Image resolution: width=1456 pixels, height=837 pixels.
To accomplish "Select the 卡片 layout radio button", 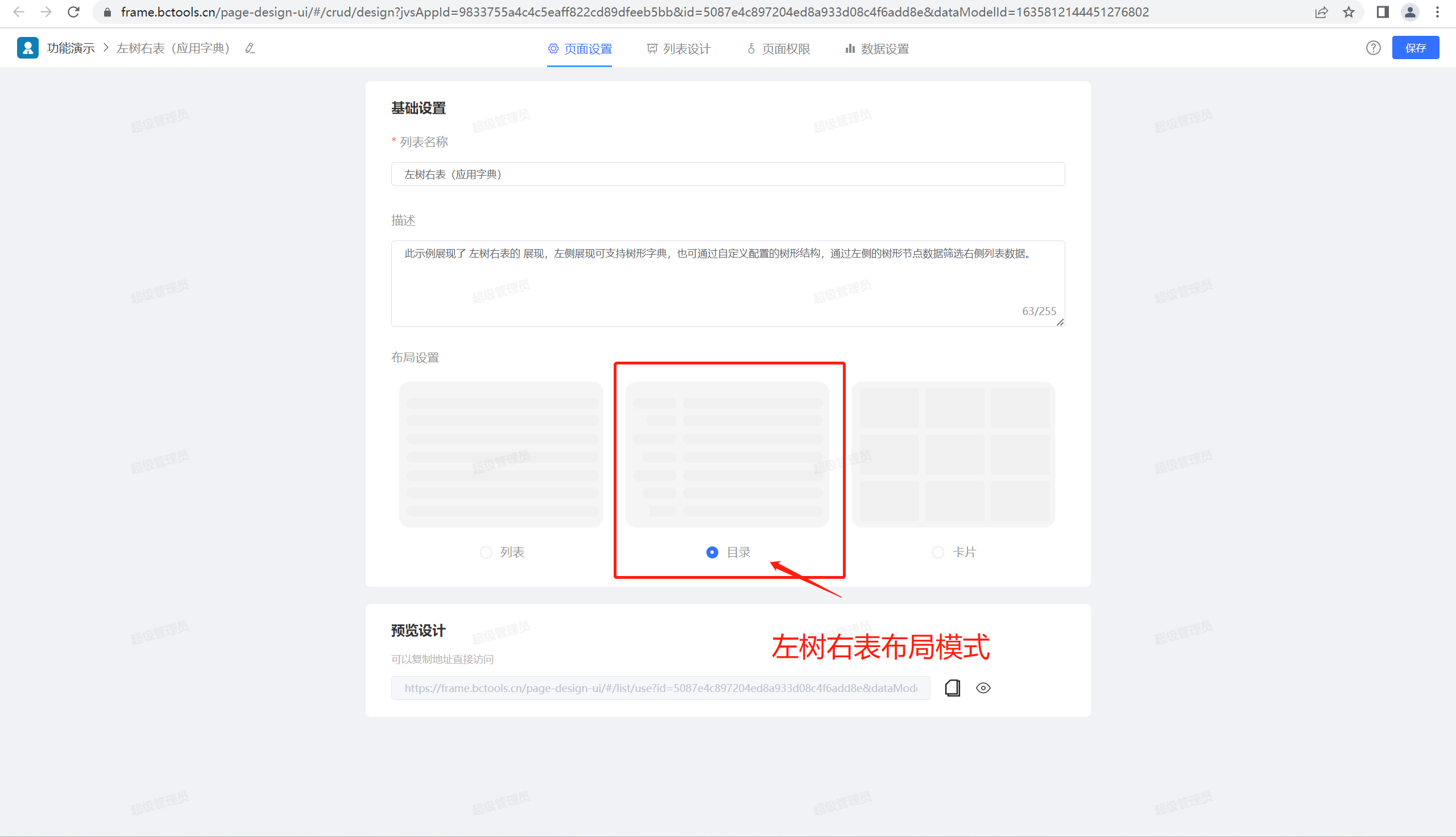I will pos(938,553).
